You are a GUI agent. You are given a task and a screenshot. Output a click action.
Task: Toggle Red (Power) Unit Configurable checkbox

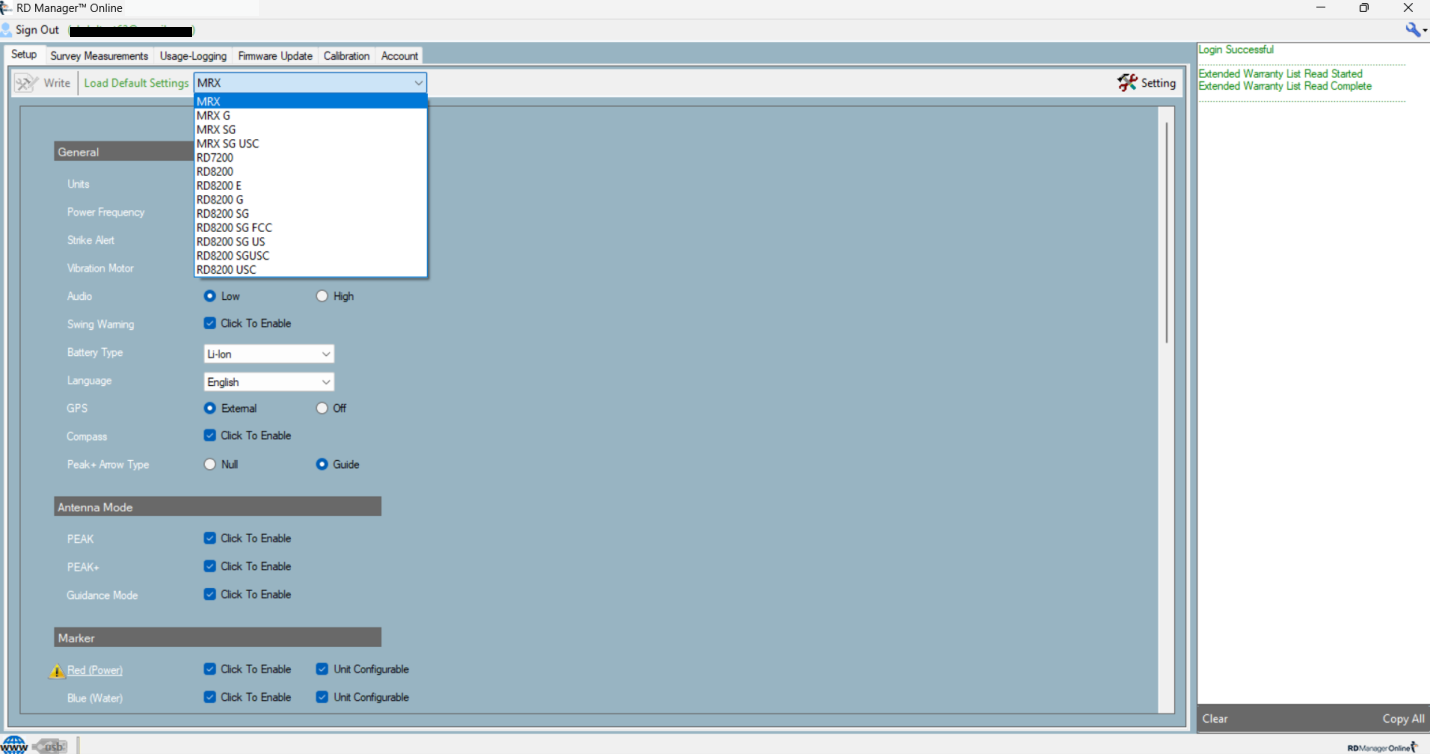click(x=322, y=669)
